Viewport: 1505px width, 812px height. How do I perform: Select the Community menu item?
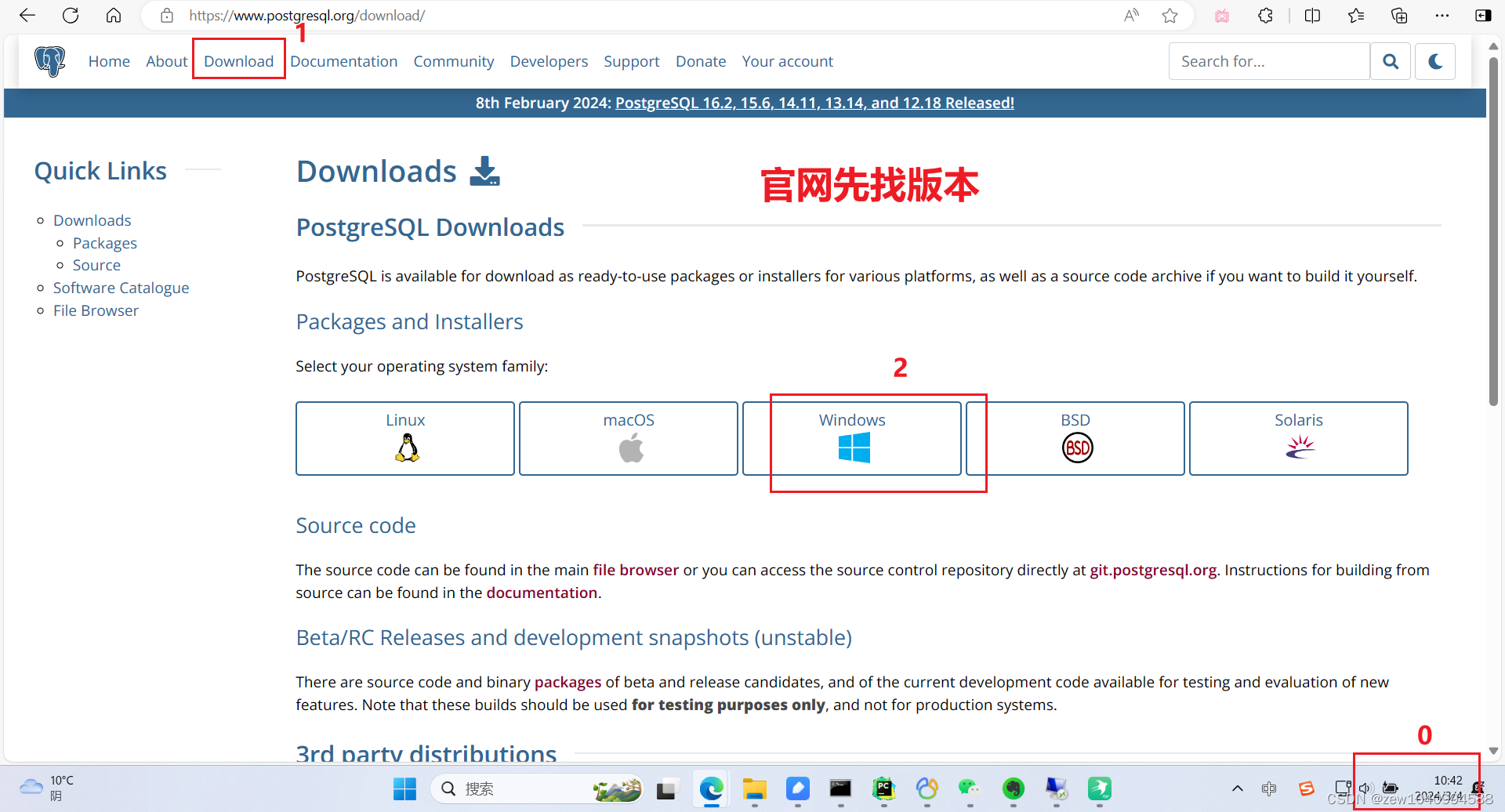(x=453, y=60)
